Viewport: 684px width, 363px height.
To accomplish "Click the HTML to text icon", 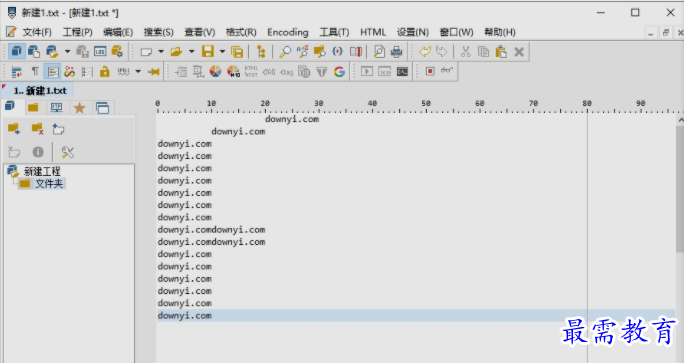I will [x=251, y=71].
